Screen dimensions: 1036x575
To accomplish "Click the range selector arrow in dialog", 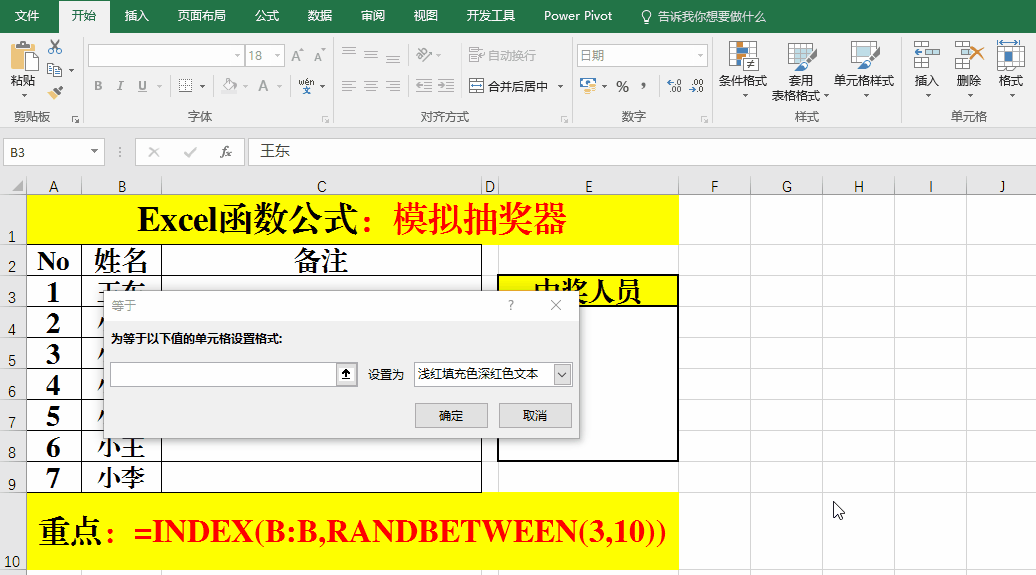I will [x=346, y=375].
